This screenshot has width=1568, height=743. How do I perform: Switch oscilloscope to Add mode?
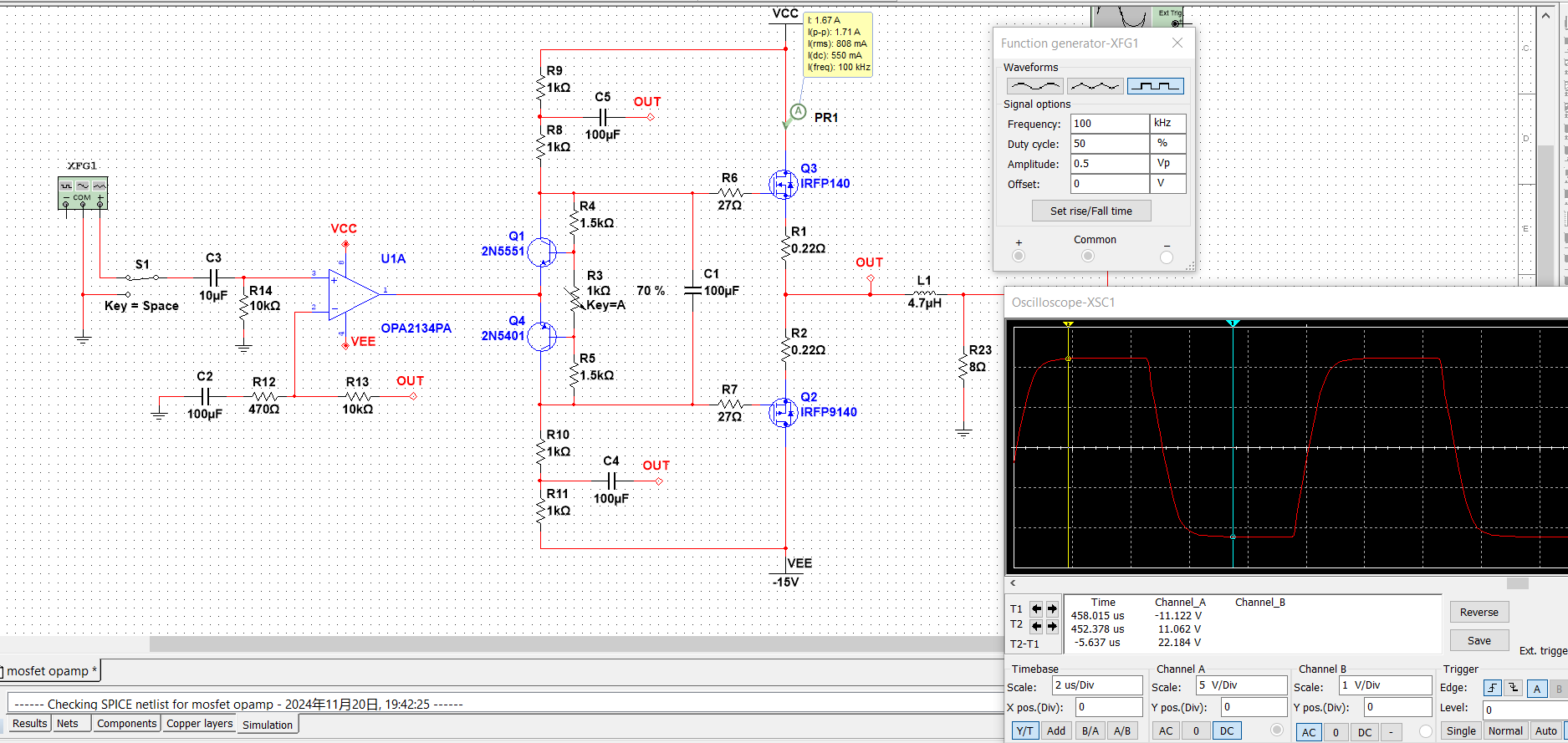[1056, 730]
